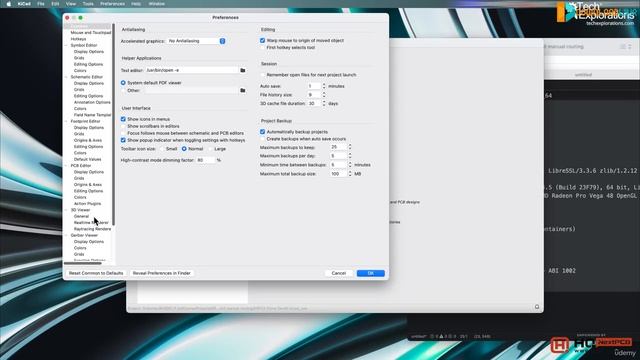Viewport: 640px width, 360px height.
Task: Click Reset Common to Defaults button
Action: pyautogui.click(x=96, y=273)
